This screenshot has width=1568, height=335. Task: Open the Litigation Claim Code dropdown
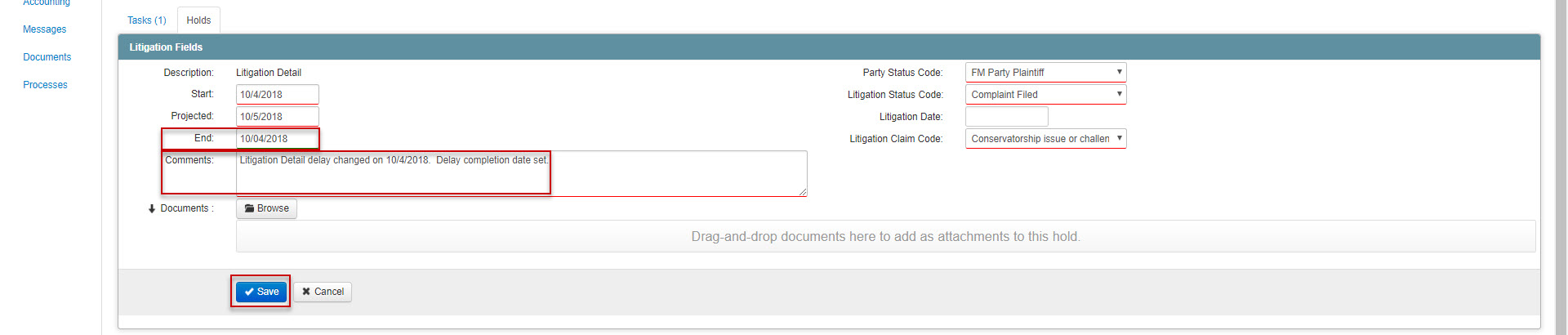pyautogui.click(x=1046, y=139)
